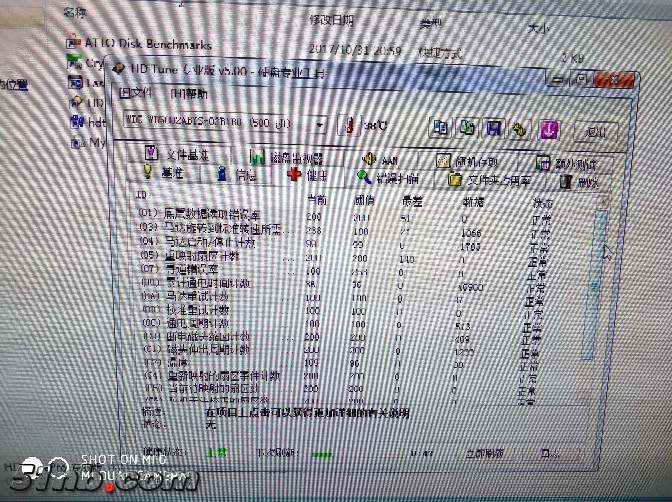Click the 类型 column header in Explorer
Image resolution: width=672 pixels, height=502 pixels.
(430, 24)
